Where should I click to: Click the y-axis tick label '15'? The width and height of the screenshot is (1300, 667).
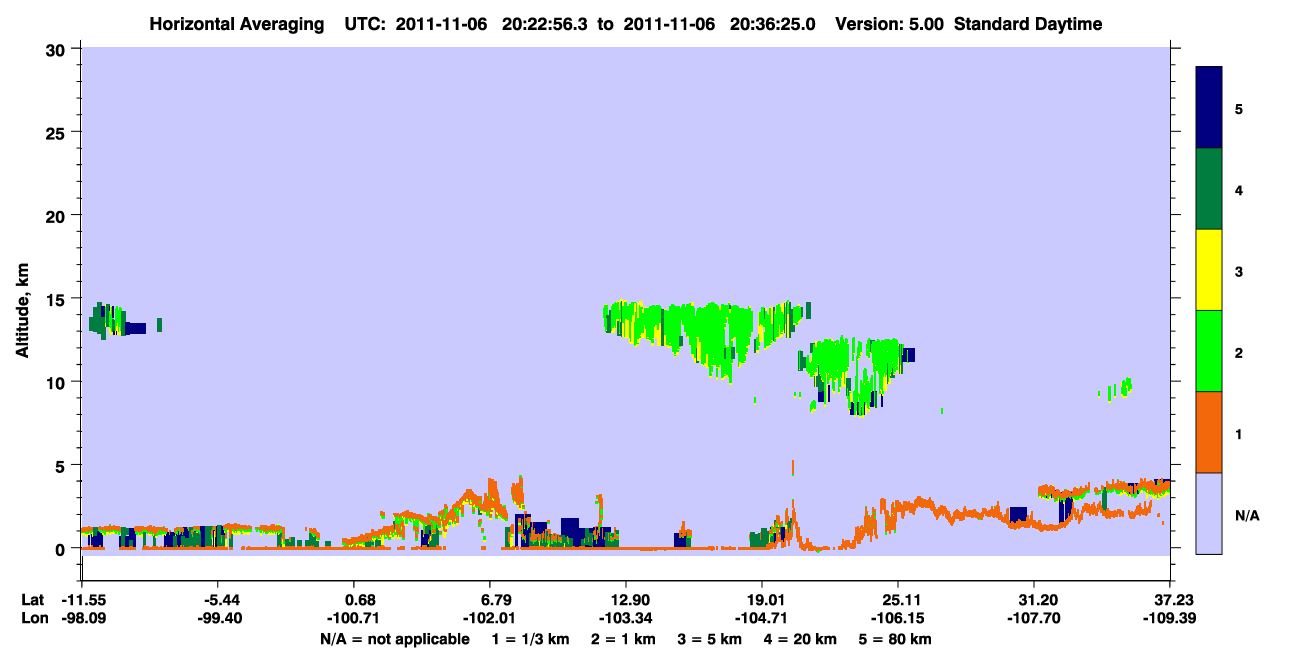click(x=58, y=299)
